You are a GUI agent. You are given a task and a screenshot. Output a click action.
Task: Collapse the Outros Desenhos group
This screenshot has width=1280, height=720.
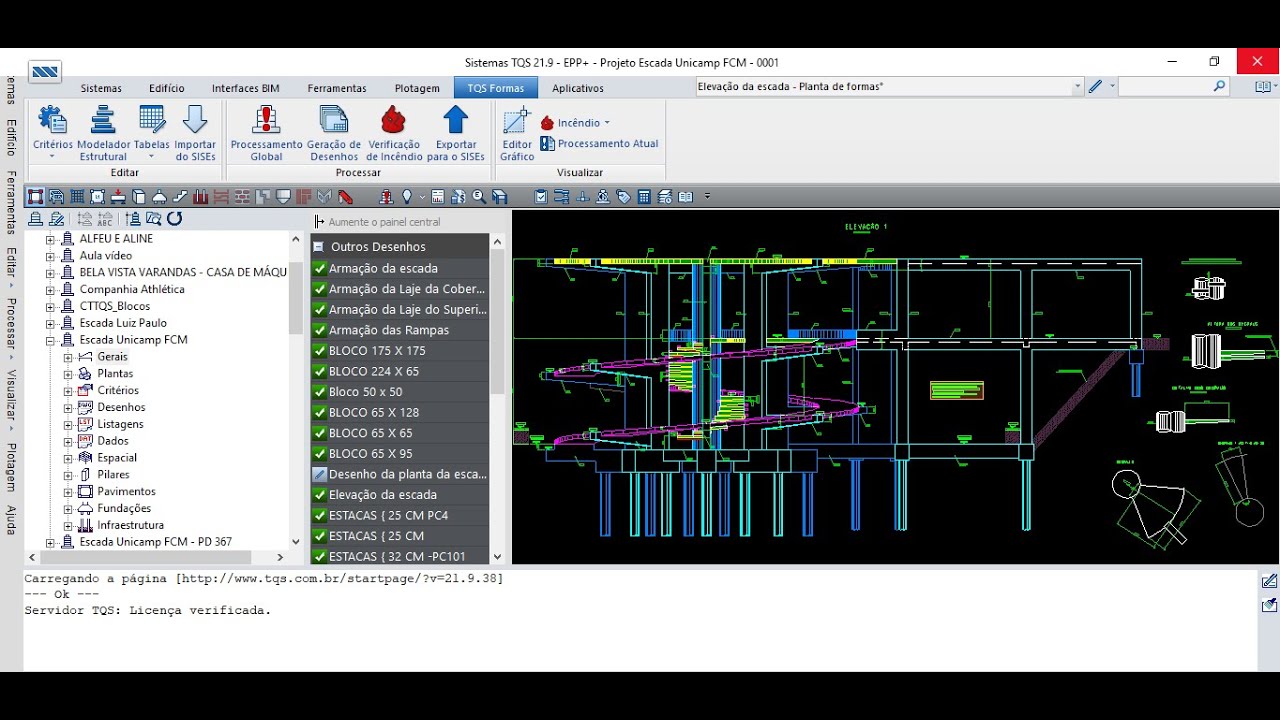point(318,247)
